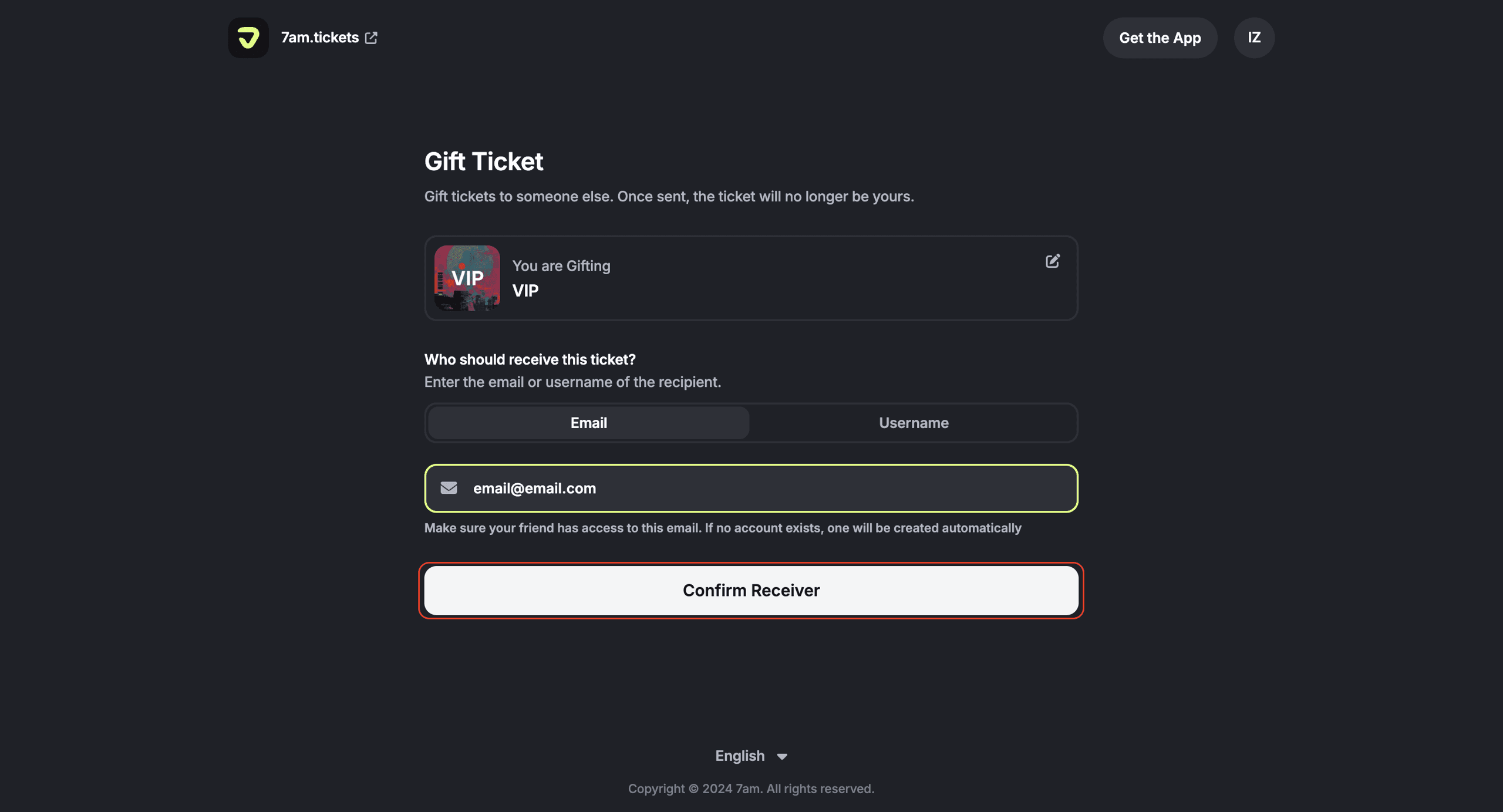This screenshot has width=1503, height=812.
Task: Click the Get the App button
Action: tap(1160, 38)
